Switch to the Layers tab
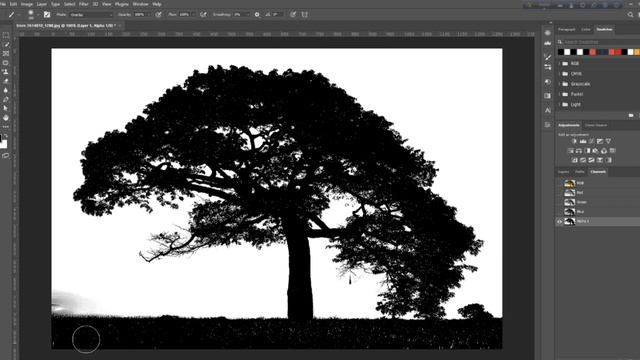Viewport: 640px width, 360px height. tap(563, 172)
